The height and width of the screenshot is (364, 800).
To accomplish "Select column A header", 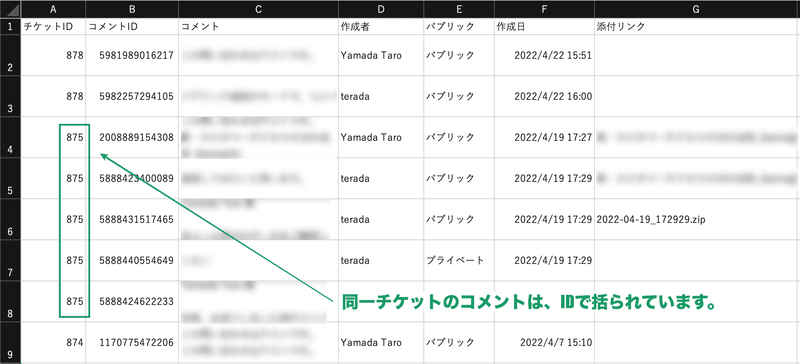I will coord(53,9).
